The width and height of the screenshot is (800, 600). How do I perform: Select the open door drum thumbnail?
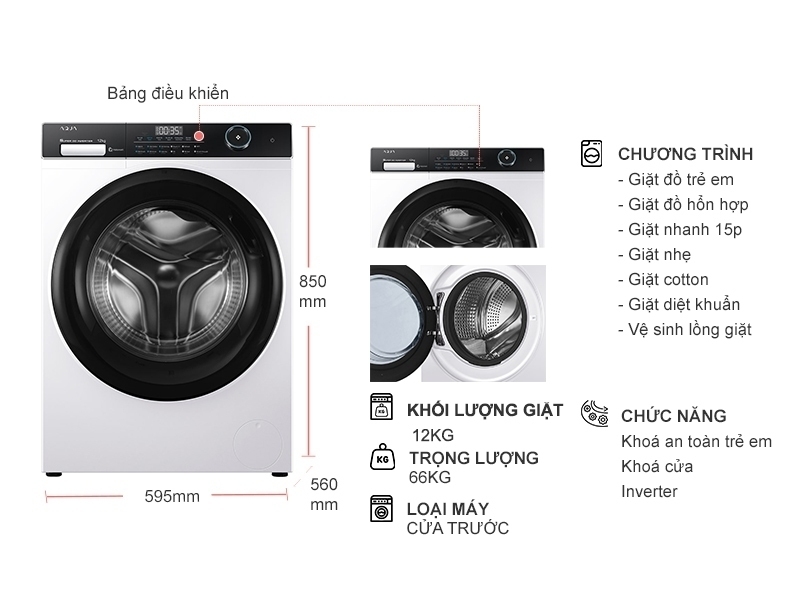[x=458, y=323]
